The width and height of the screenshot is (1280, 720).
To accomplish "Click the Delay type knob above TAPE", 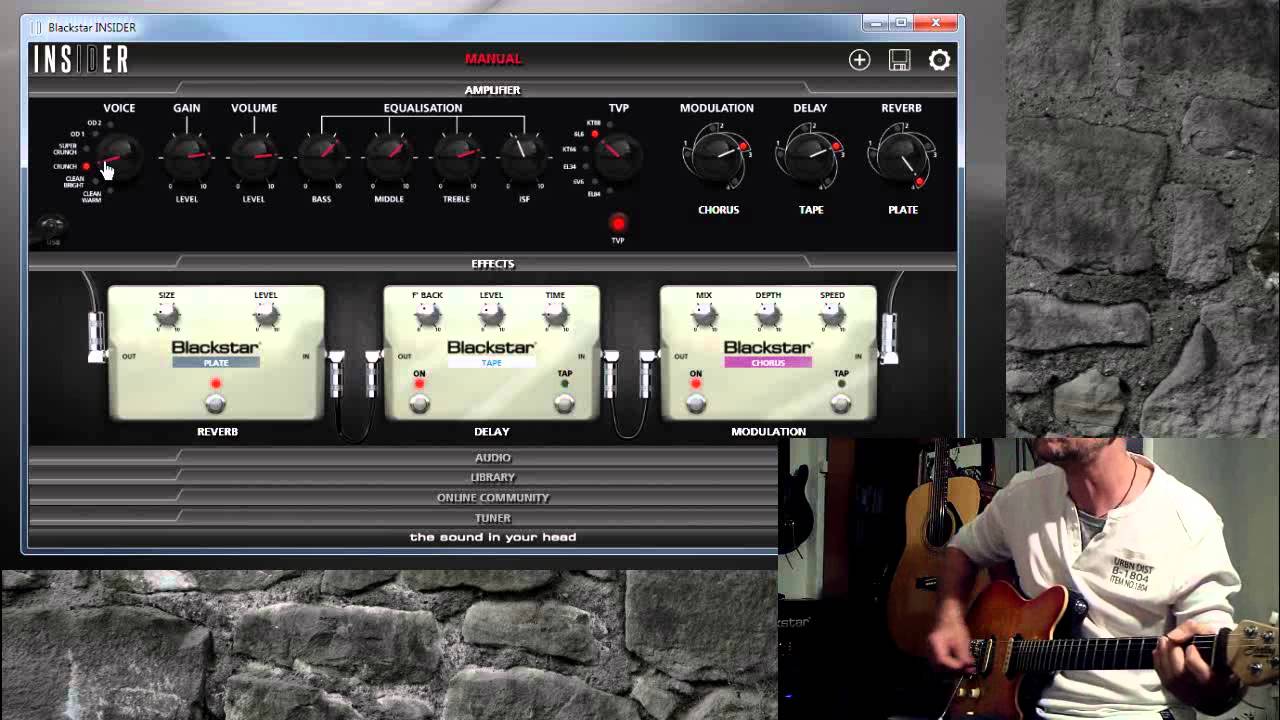I will [810, 156].
